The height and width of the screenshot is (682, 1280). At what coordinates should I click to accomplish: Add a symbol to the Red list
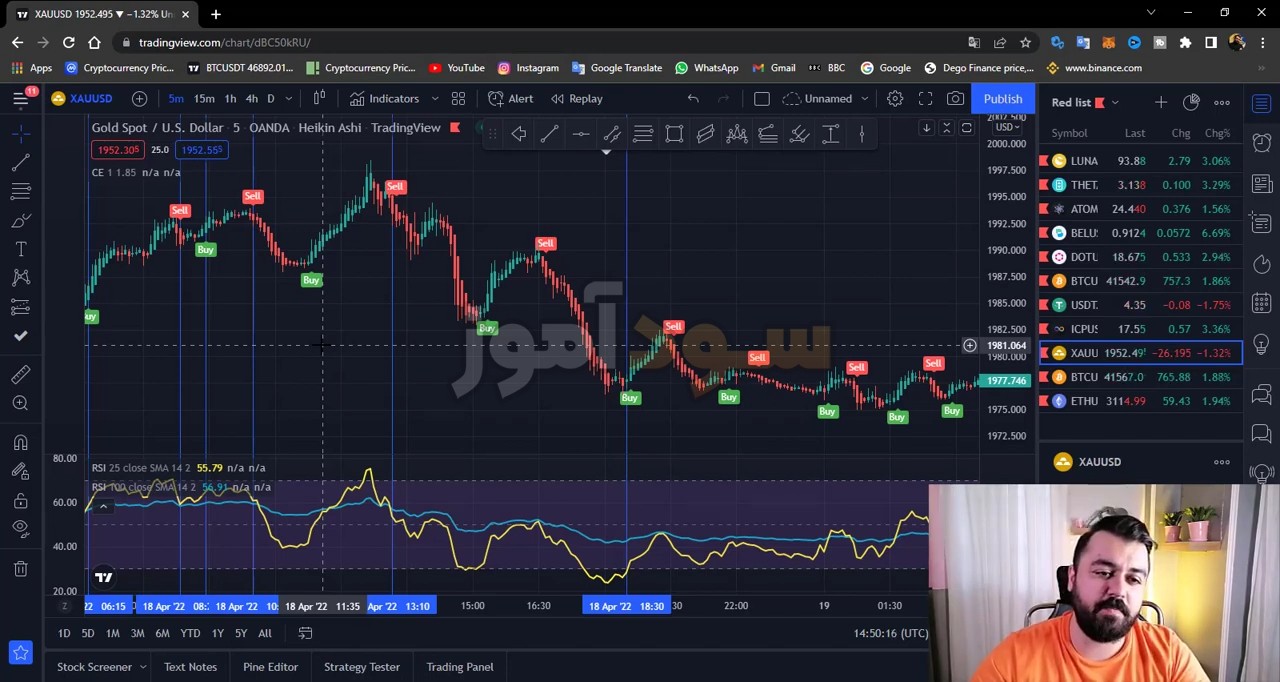(x=1160, y=102)
